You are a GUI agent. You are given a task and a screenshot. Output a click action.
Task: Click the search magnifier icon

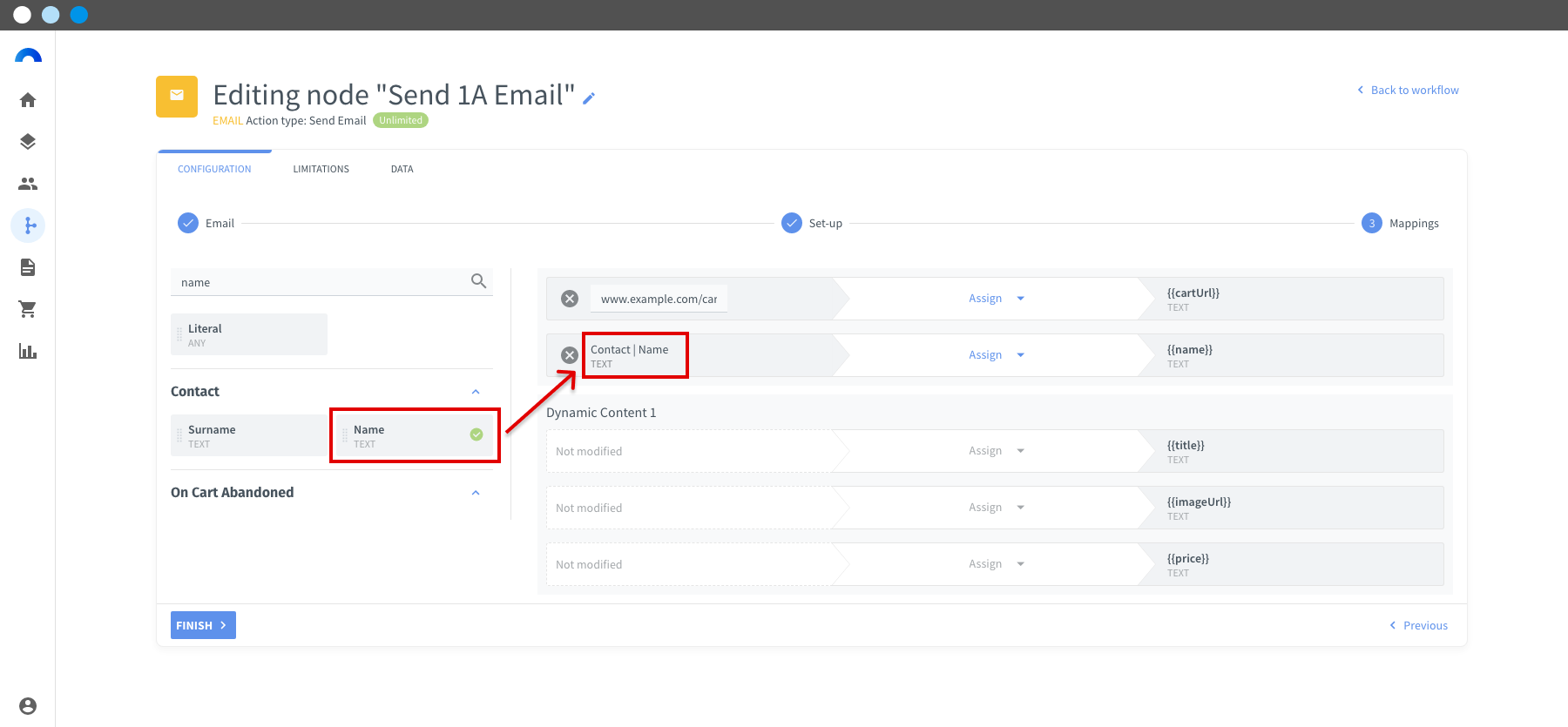coord(478,281)
